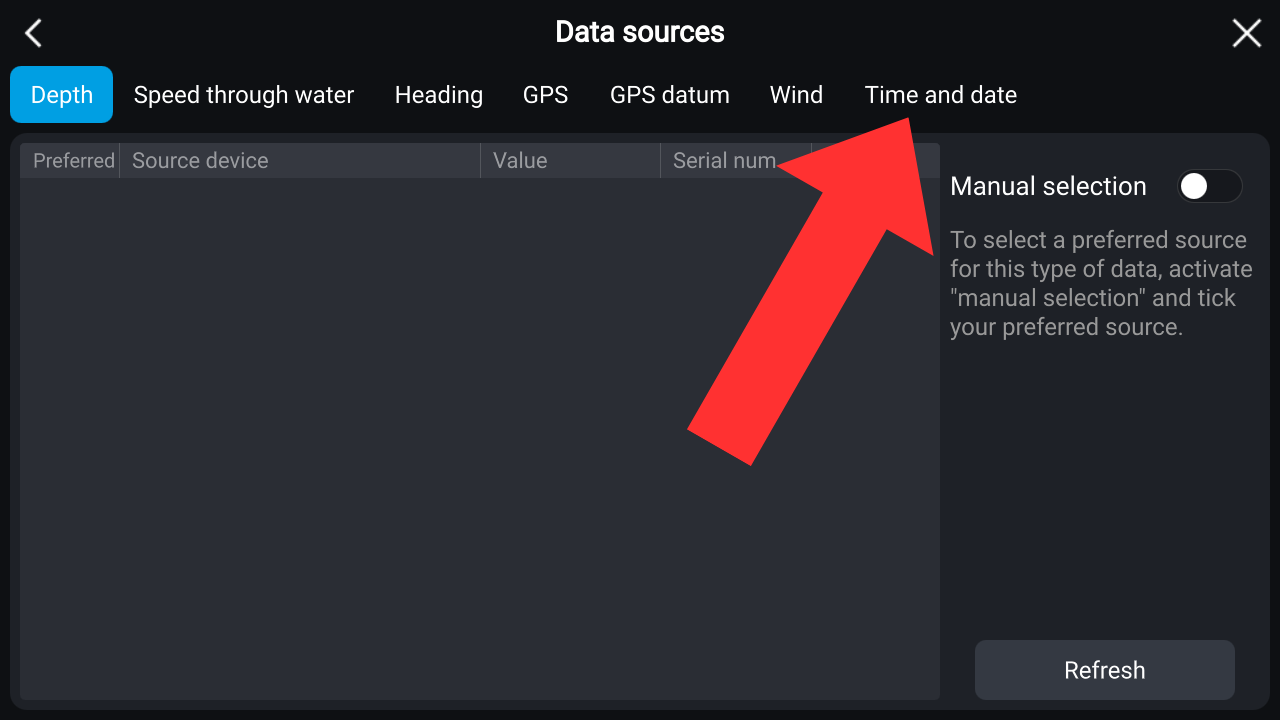
Task: Open the Time and date tab
Action: pyautogui.click(x=941, y=95)
